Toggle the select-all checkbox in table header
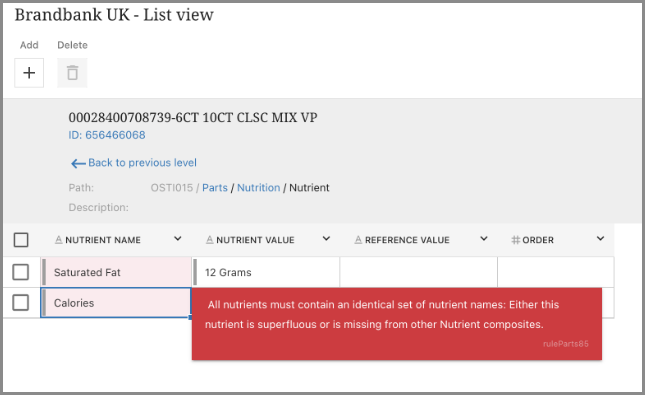 (21, 239)
